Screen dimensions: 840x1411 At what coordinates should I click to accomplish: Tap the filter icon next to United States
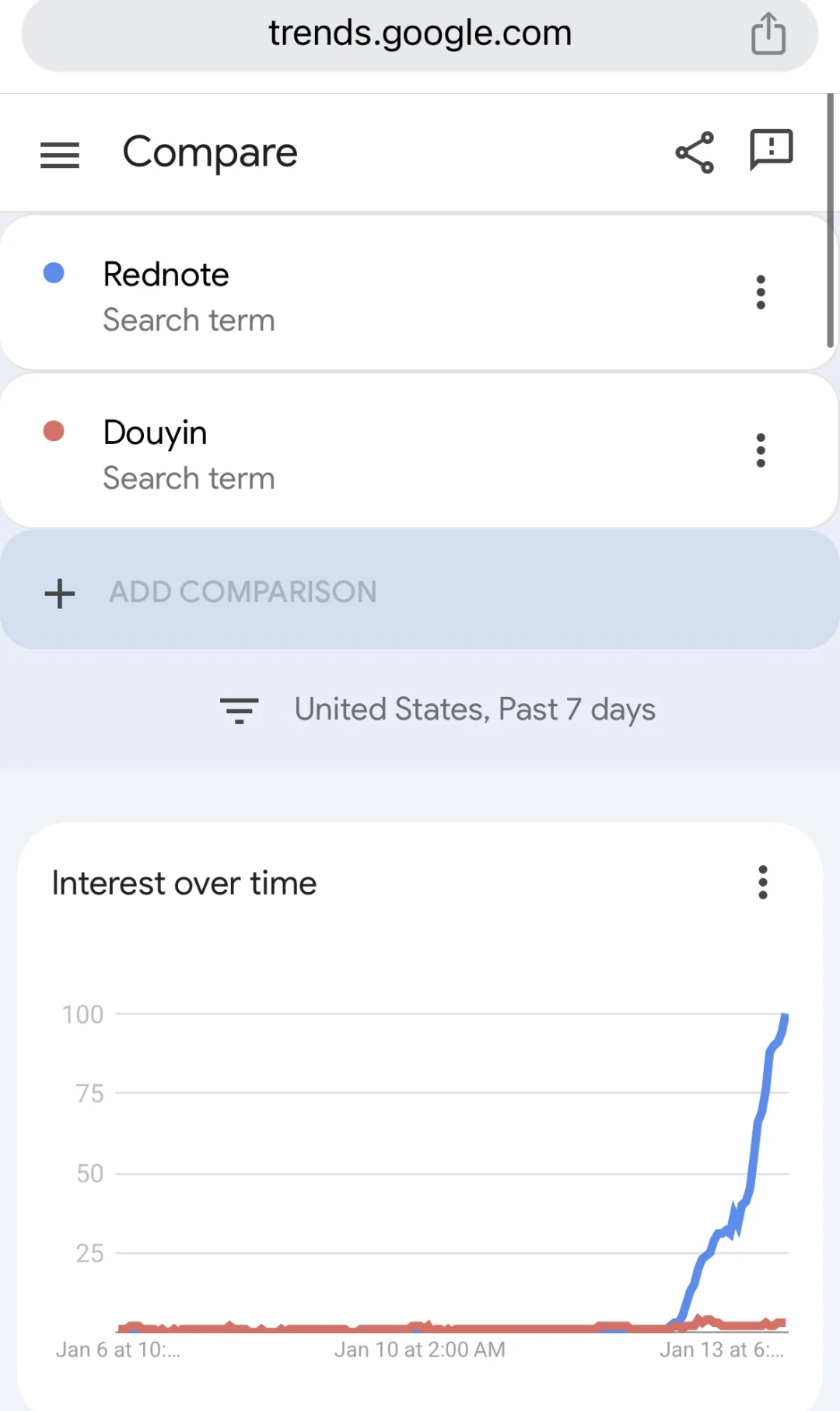(x=239, y=710)
